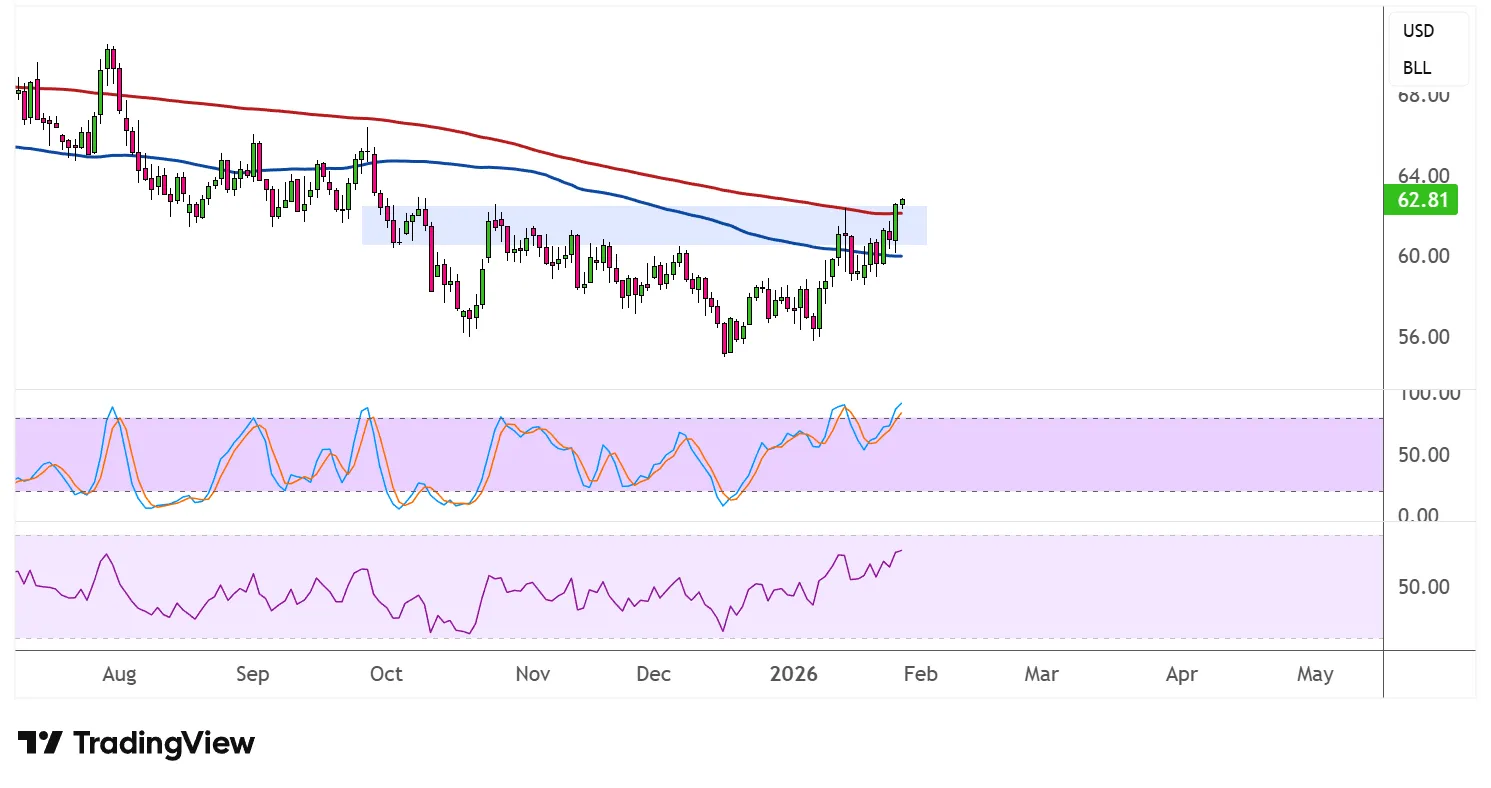Viewport: 1491px width, 788px height.
Task: Click the Feb label on time axis
Action: point(920,674)
